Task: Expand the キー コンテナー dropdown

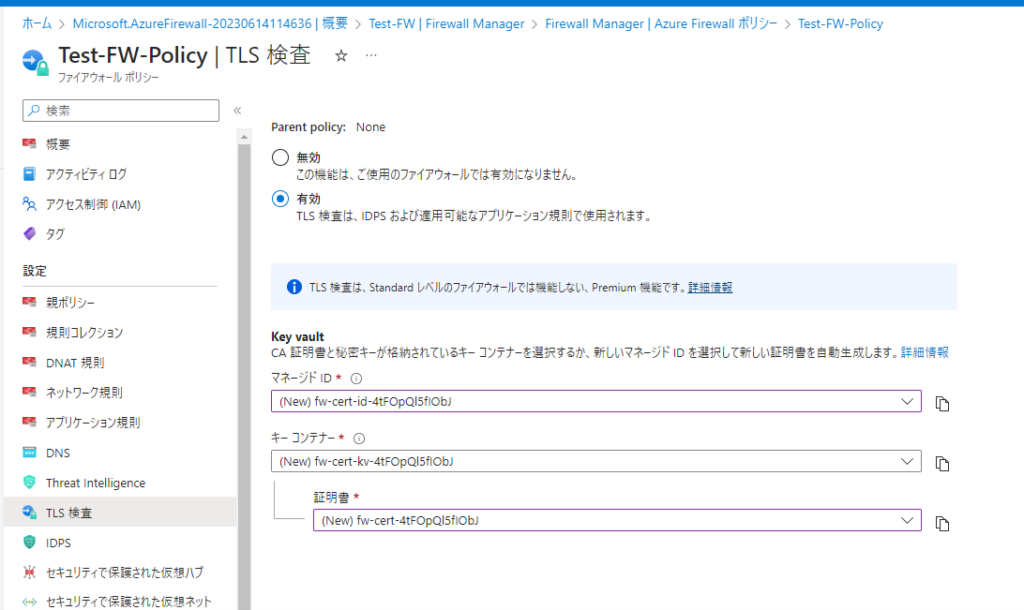Action: pyautogui.click(x=907, y=461)
